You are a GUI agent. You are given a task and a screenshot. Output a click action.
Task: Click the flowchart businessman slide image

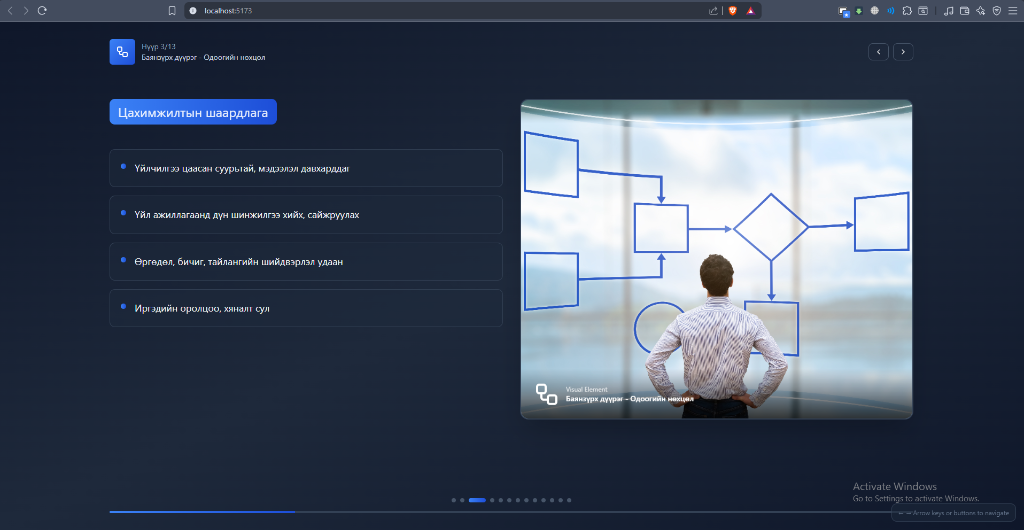point(716,259)
